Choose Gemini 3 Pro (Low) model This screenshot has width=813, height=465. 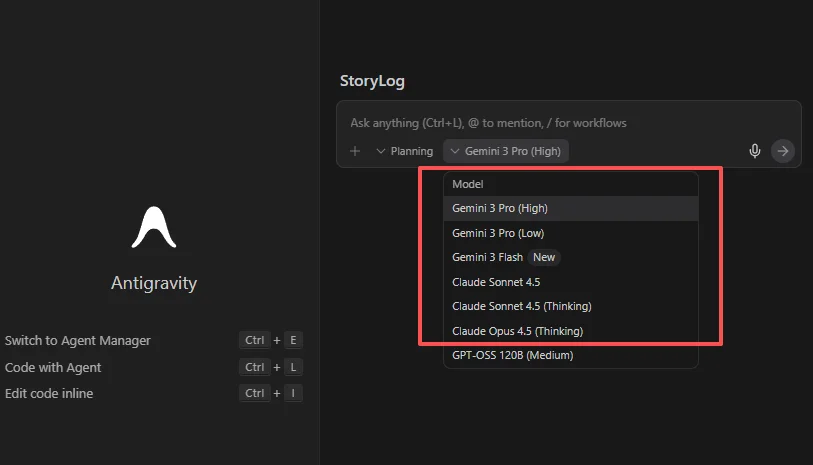pyautogui.click(x=498, y=233)
